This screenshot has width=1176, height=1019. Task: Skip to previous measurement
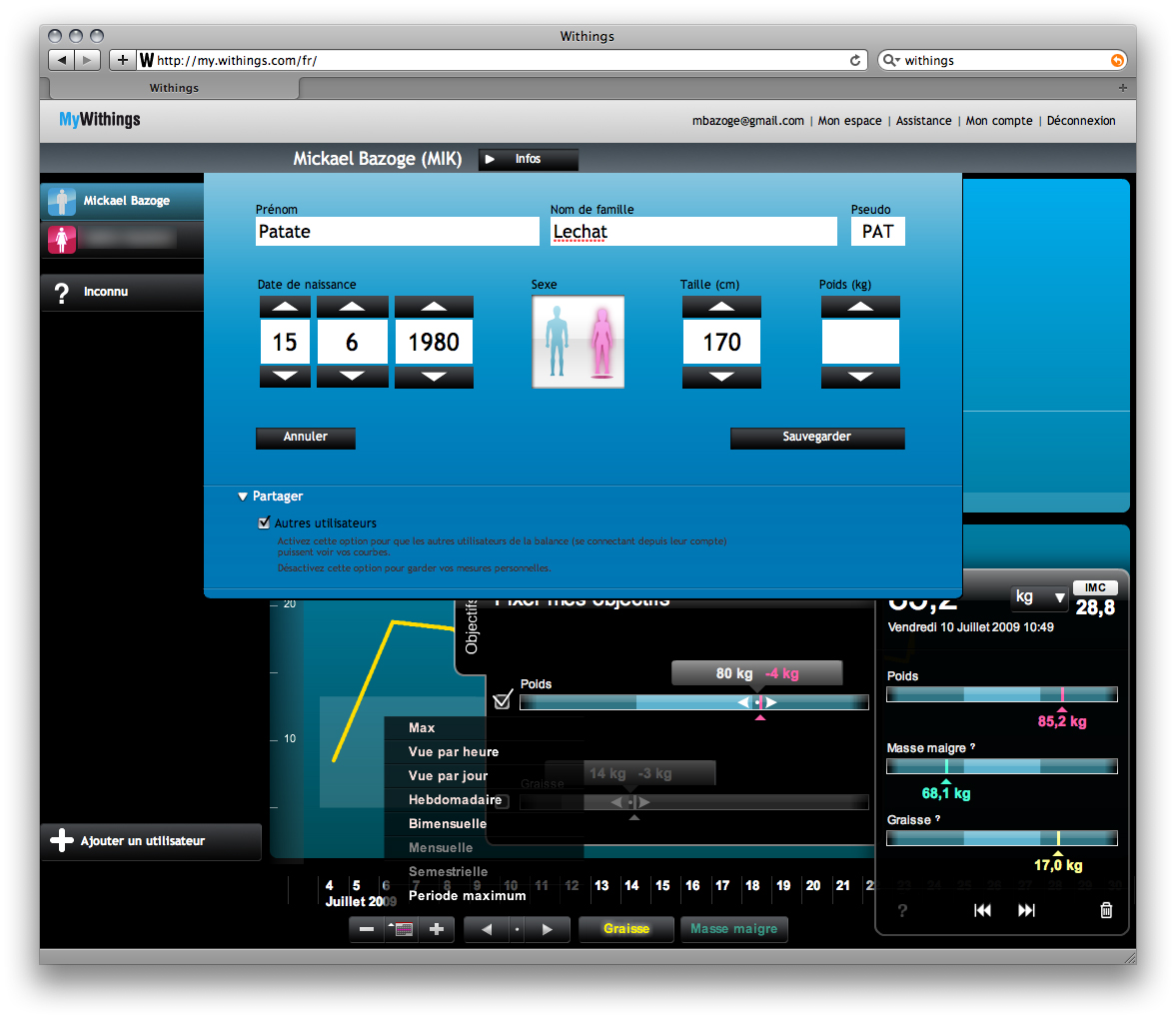click(x=982, y=909)
